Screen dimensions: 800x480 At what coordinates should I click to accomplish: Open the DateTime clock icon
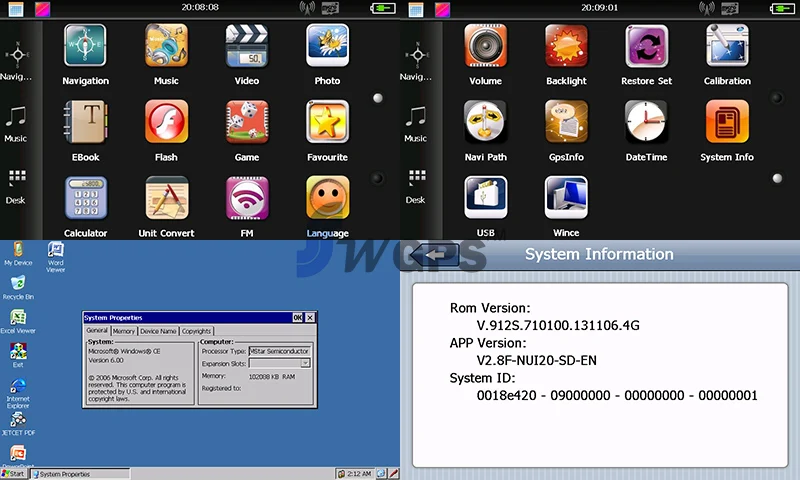click(x=646, y=122)
